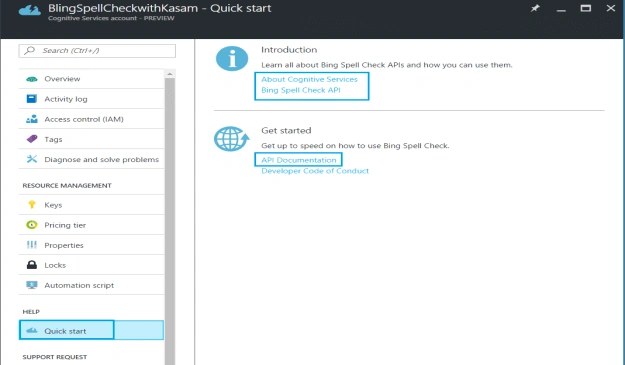The width and height of the screenshot is (625, 365).
Task: Focus the Search (Ctrl+/) input field
Action: click(x=97, y=51)
